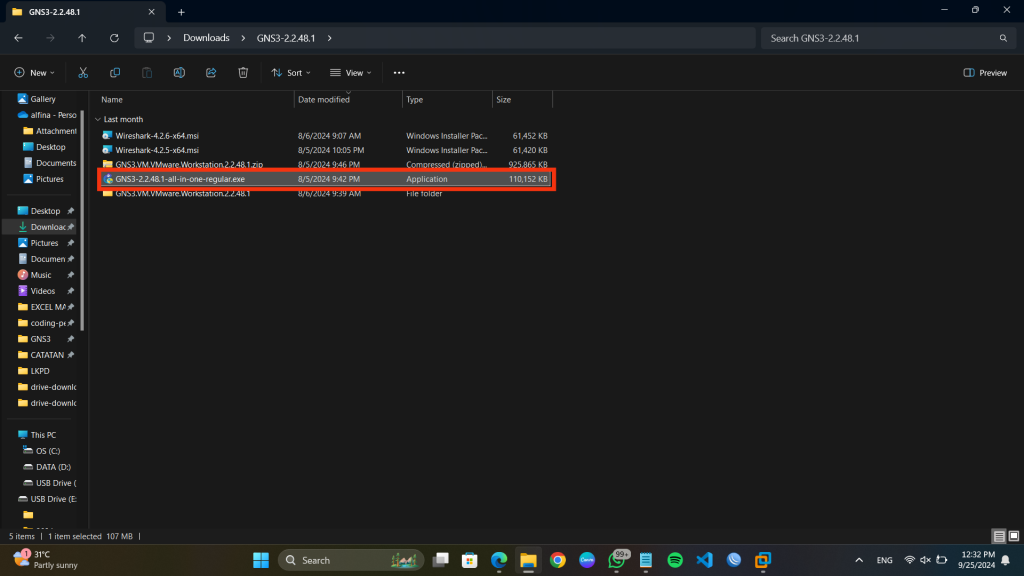Image resolution: width=1024 pixels, height=576 pixels.
Task: Open the View dropdown menu
Action: pos(351,73)
